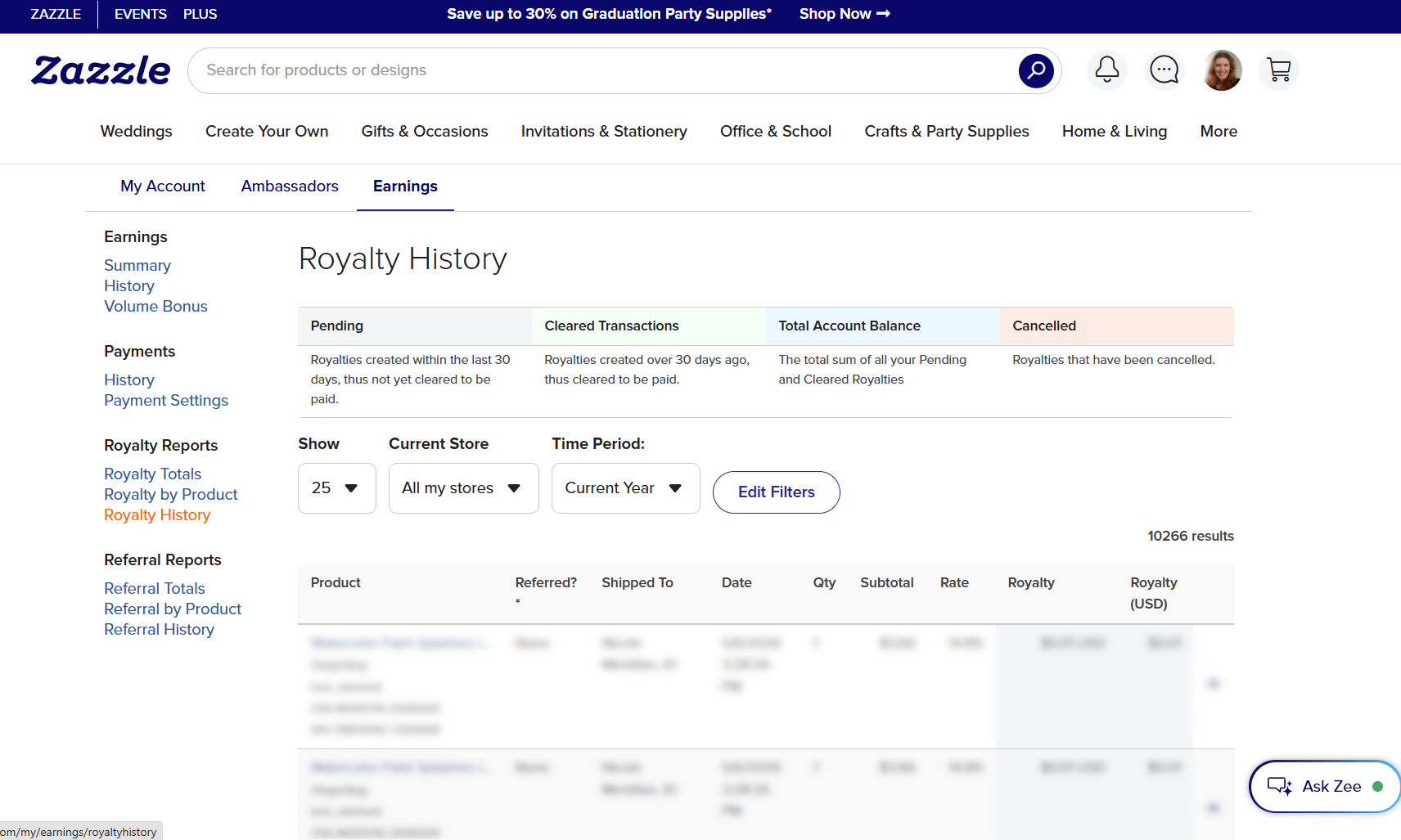1401x840 pixels.
Task: Switch to the My Account tab
Action: tap(163, 186)
